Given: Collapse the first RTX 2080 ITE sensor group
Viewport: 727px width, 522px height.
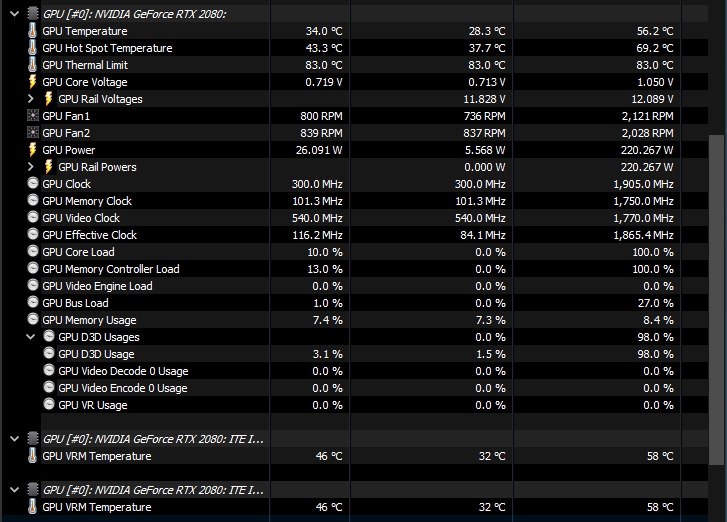Looking at the screenshot, I should (x=15, y=439).
